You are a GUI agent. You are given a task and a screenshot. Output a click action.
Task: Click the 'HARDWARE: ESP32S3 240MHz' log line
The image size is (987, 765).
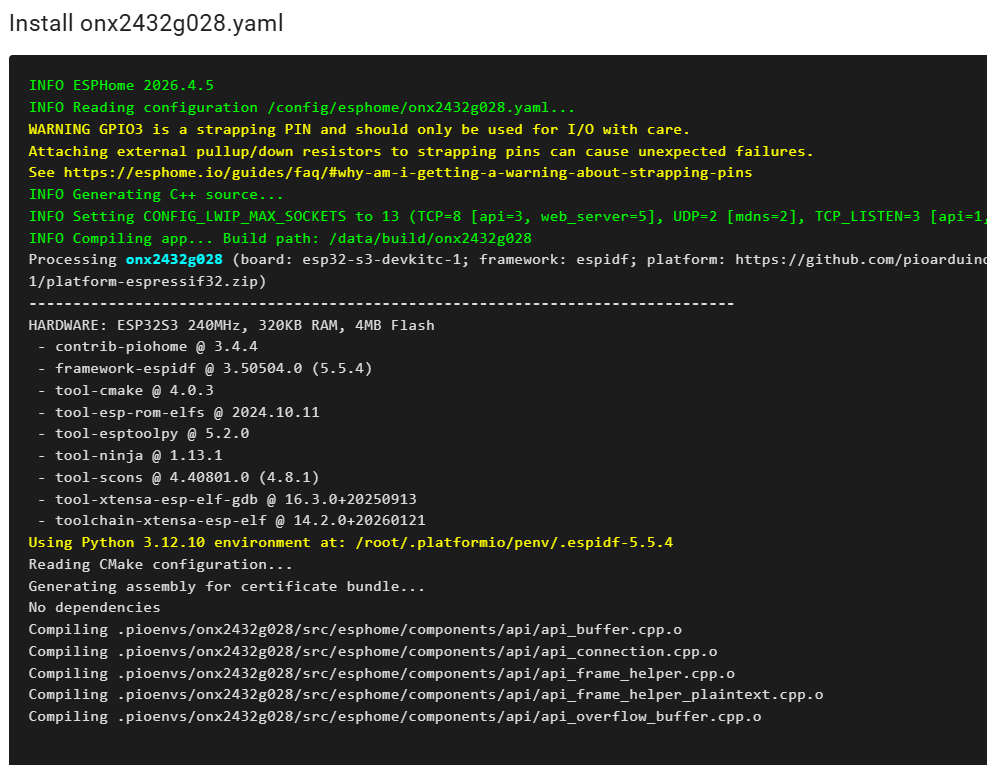[232, 325]
